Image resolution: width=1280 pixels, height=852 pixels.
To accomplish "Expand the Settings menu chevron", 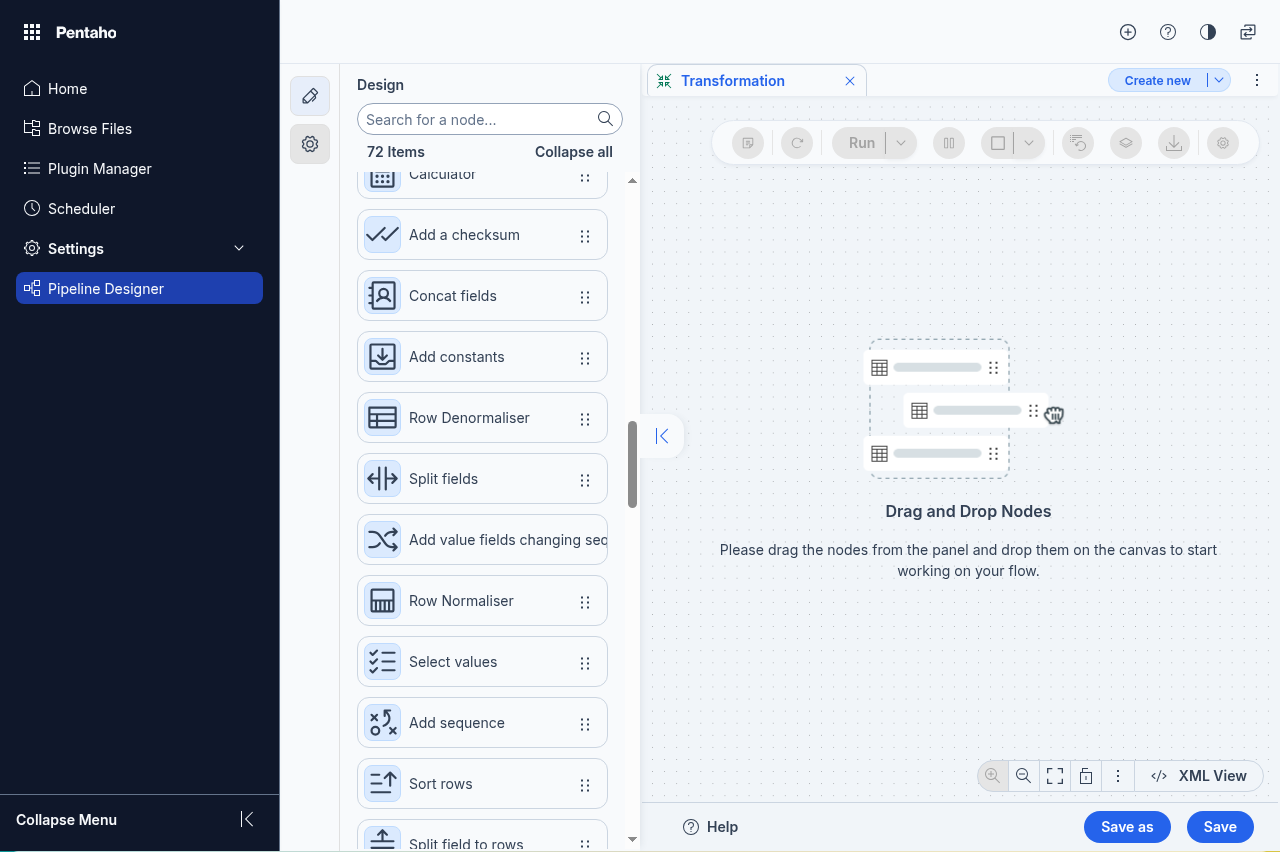I will [239, 249].
